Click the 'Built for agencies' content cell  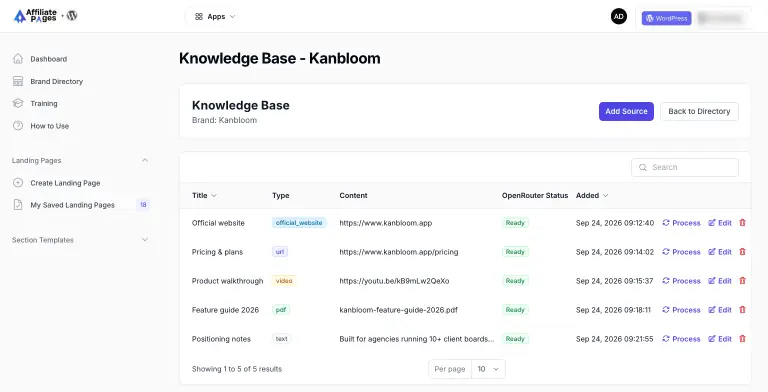[417, 339]
